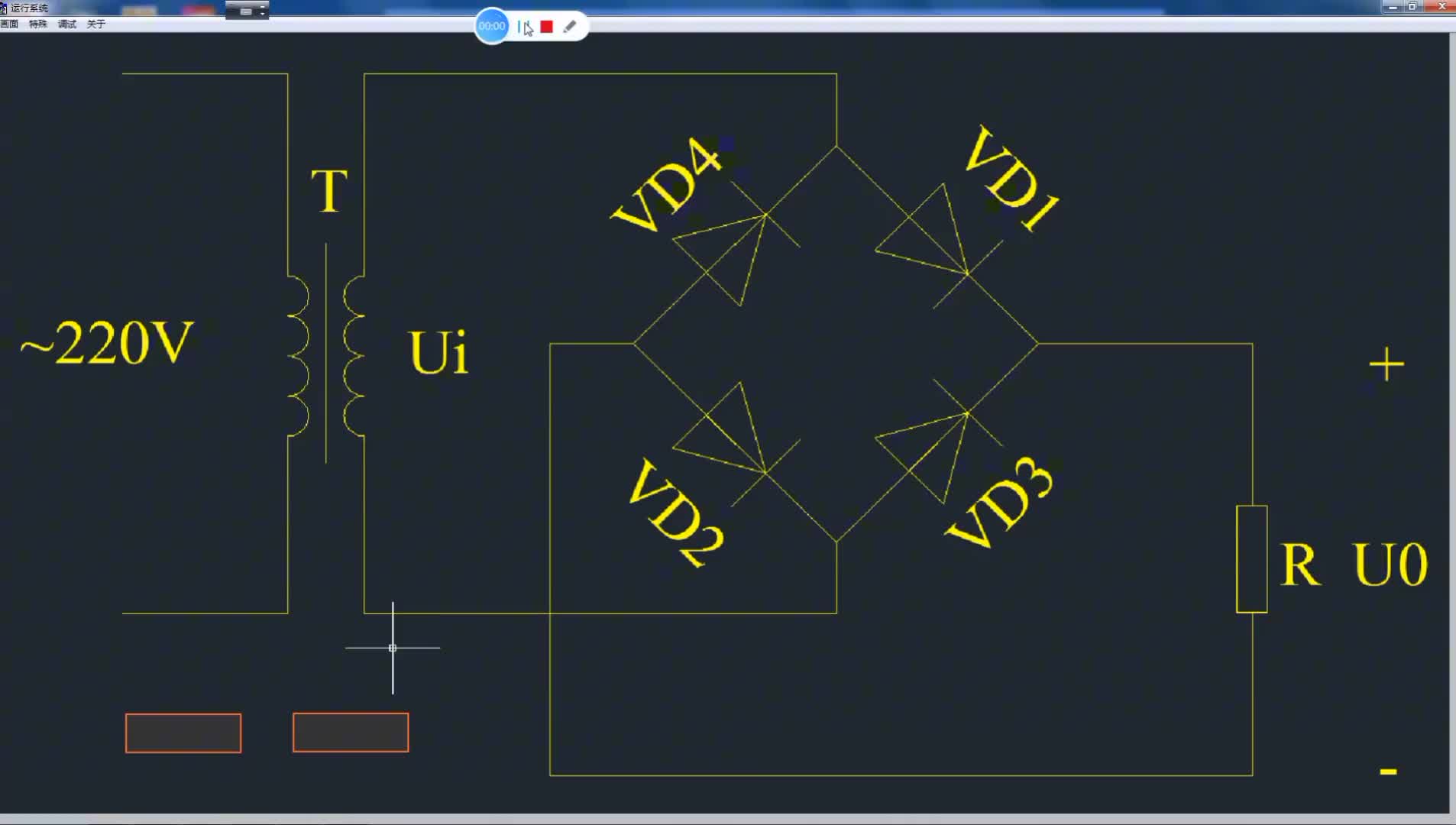Screen dimensions: 1456x825
Task: Click the VD3 text label
Action: pos(1000,502)
